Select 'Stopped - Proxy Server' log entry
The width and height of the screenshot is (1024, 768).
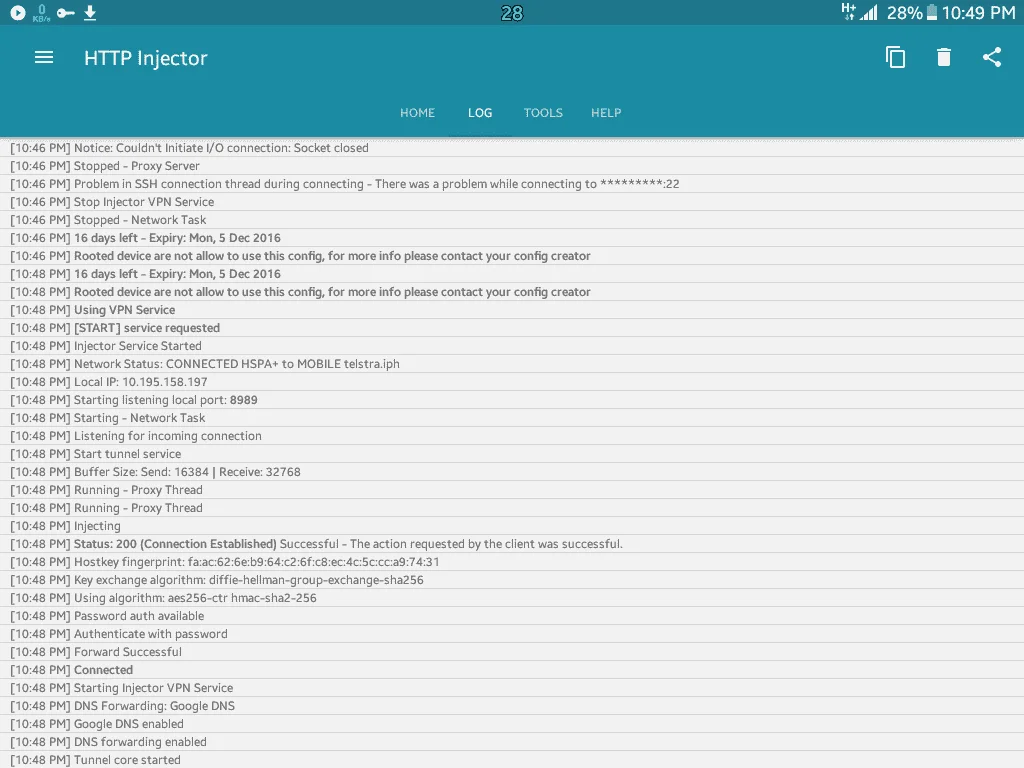512,166
